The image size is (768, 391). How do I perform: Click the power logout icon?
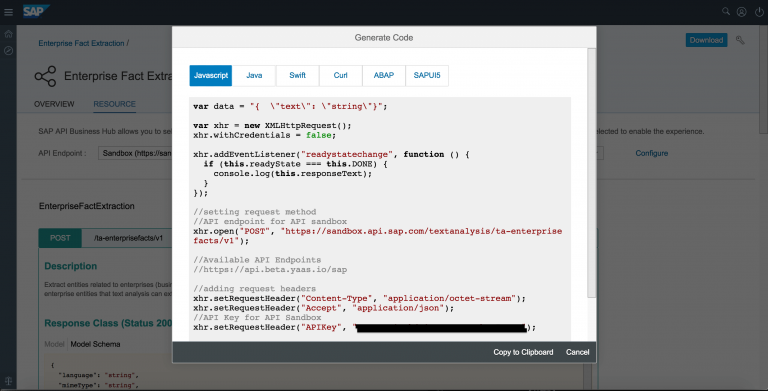click(759, 12)
